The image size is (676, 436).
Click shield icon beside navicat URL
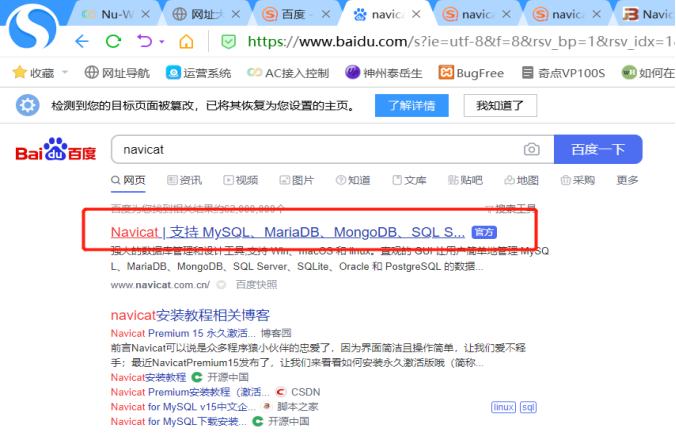221,285
